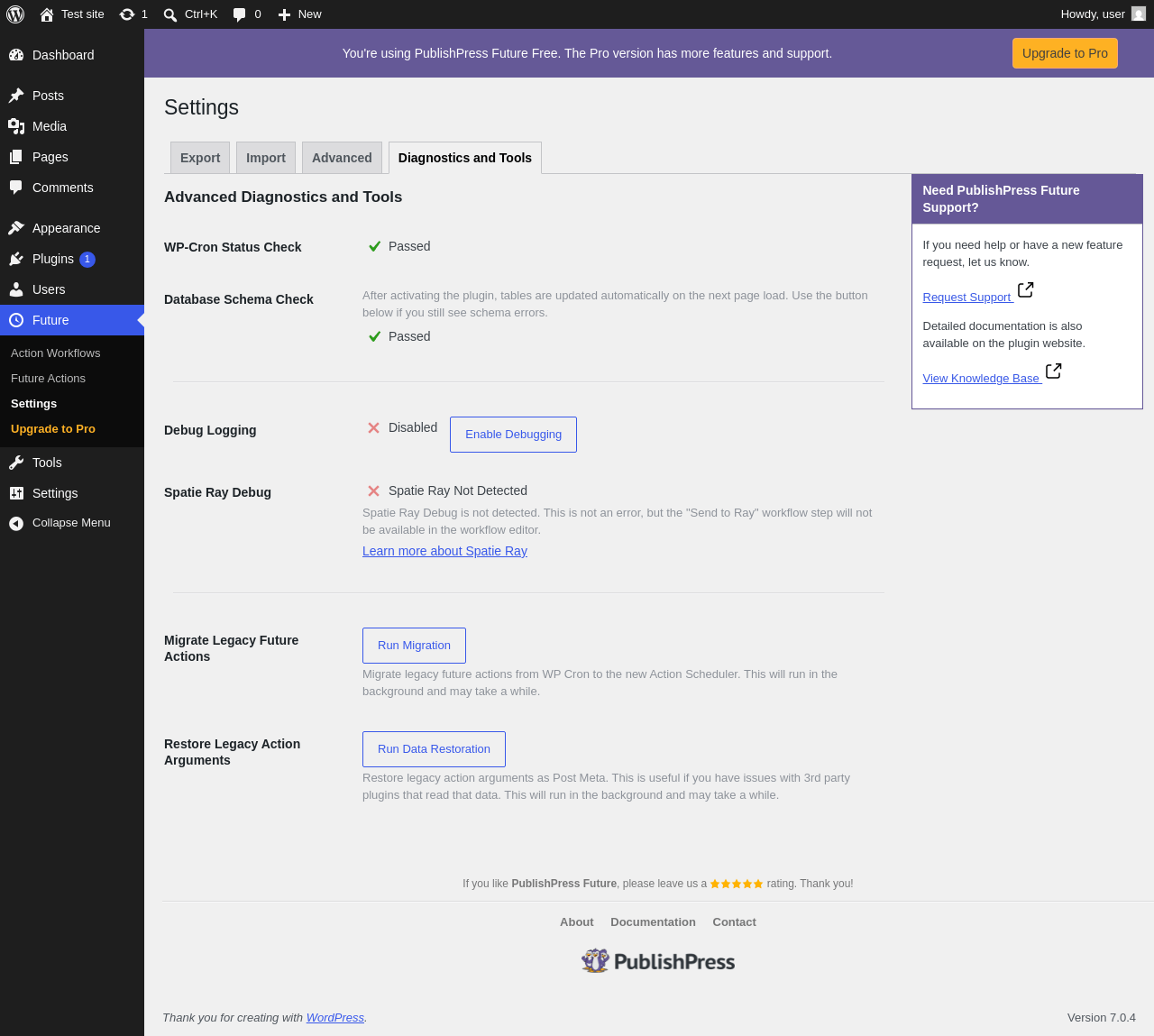Click the plus New icon

(284, 14)
